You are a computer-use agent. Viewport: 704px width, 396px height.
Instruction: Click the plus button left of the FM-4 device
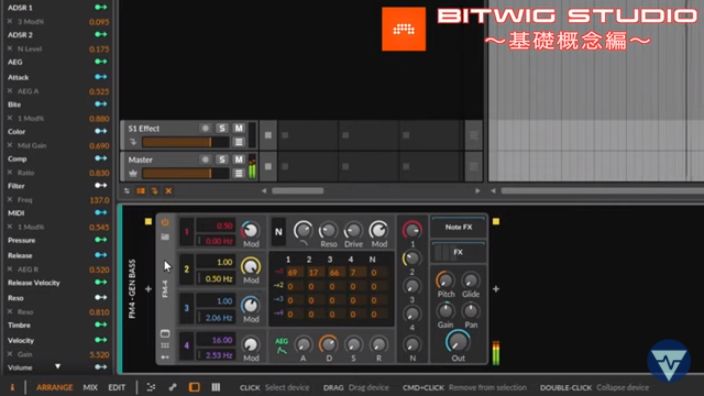click(x=148, y=289)
